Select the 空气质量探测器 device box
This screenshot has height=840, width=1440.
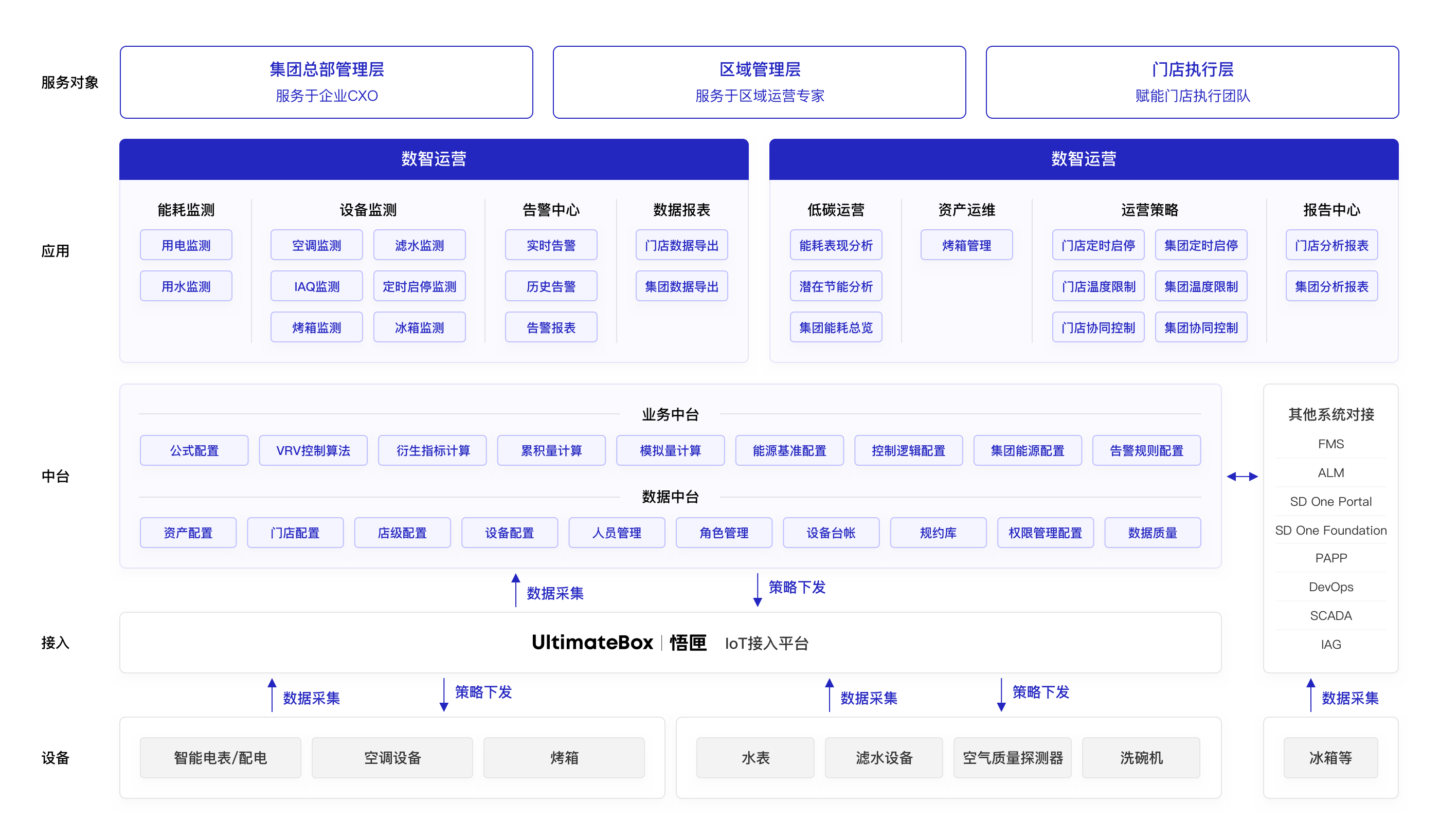click(1012, 758)
